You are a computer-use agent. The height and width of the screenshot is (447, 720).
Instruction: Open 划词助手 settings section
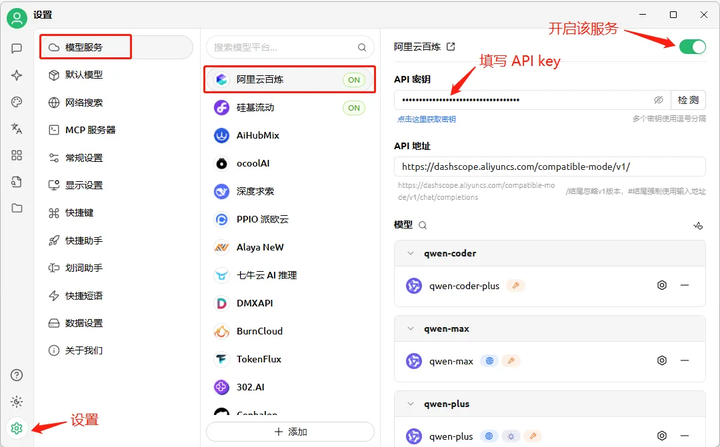(x=117, y=268)
